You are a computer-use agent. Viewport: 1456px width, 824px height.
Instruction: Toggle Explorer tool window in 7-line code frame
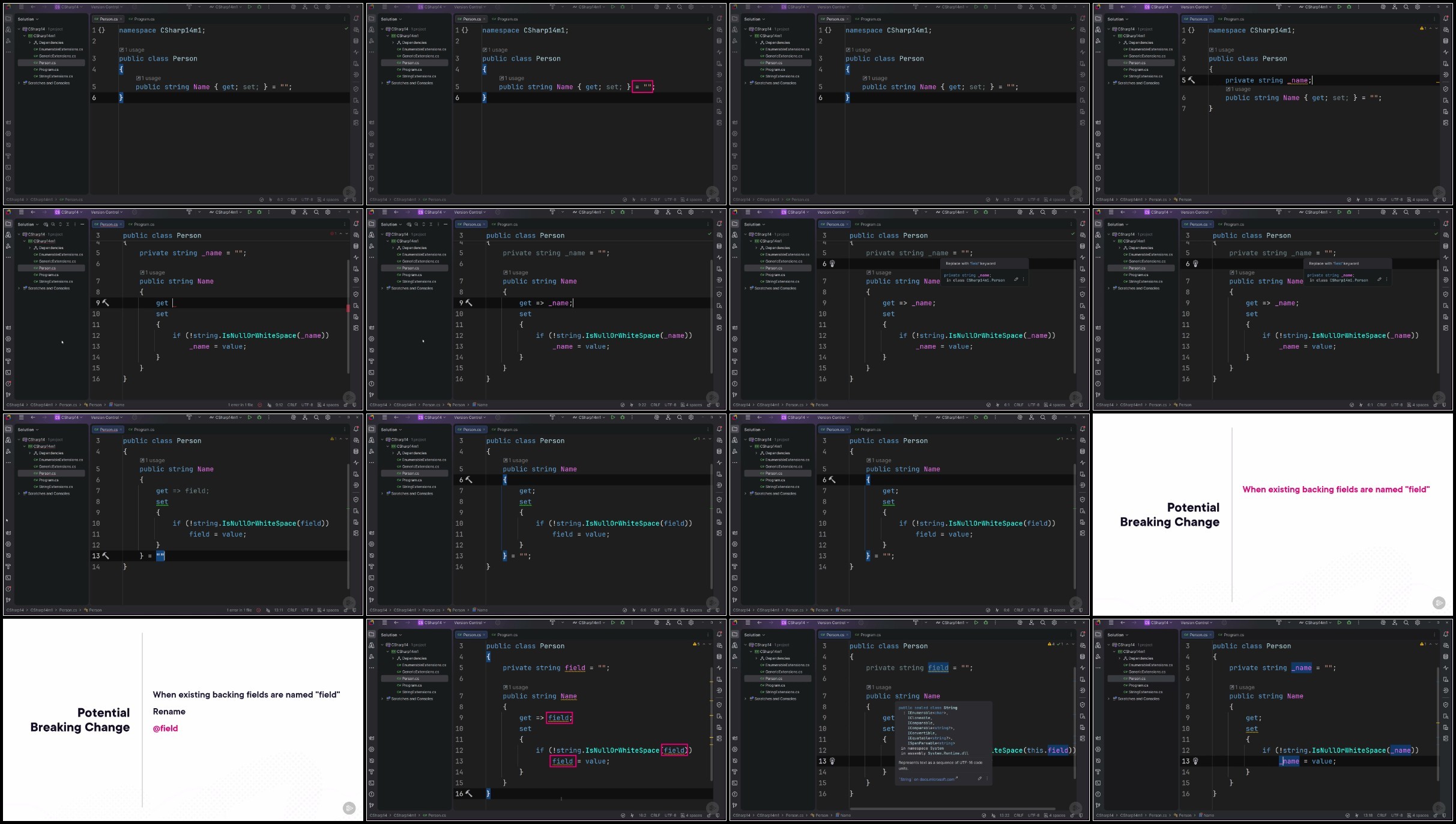(x=1098, y=19)
